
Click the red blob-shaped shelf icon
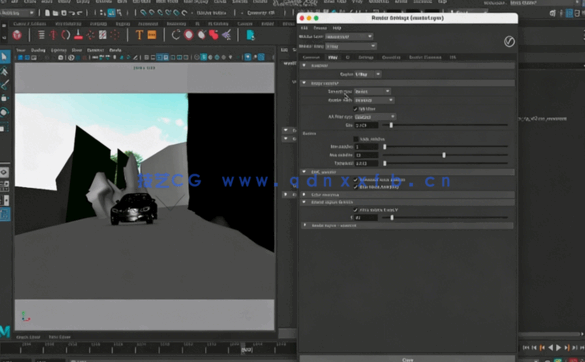tap(214, 35)
